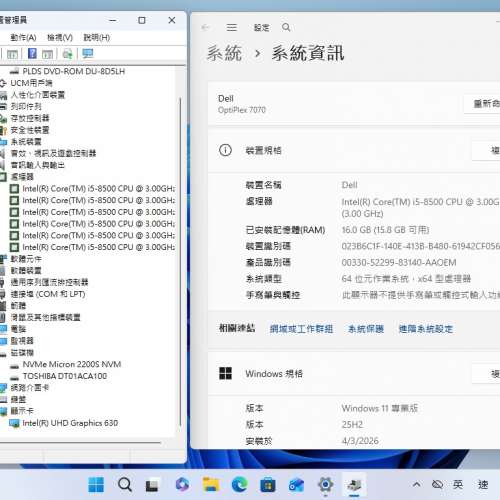
Task: Click the green-arrow update driver toolbar icon
Action: click(68, 54)
